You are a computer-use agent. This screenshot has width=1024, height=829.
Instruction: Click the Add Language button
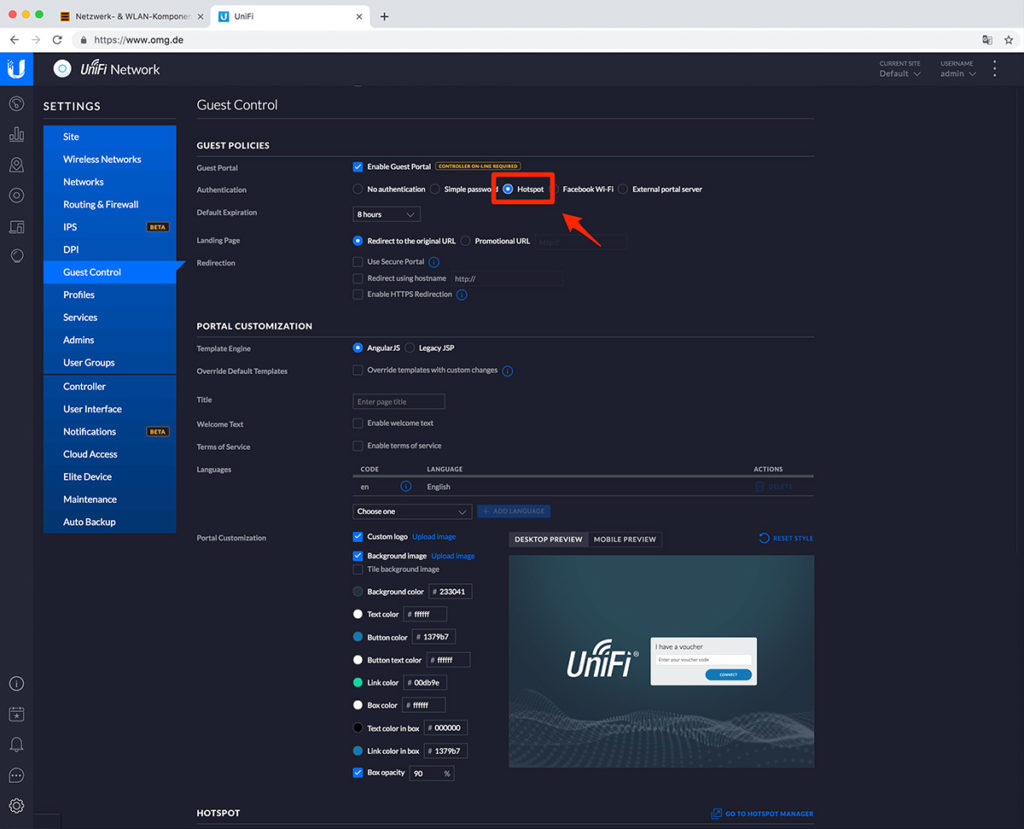[514, 512]
